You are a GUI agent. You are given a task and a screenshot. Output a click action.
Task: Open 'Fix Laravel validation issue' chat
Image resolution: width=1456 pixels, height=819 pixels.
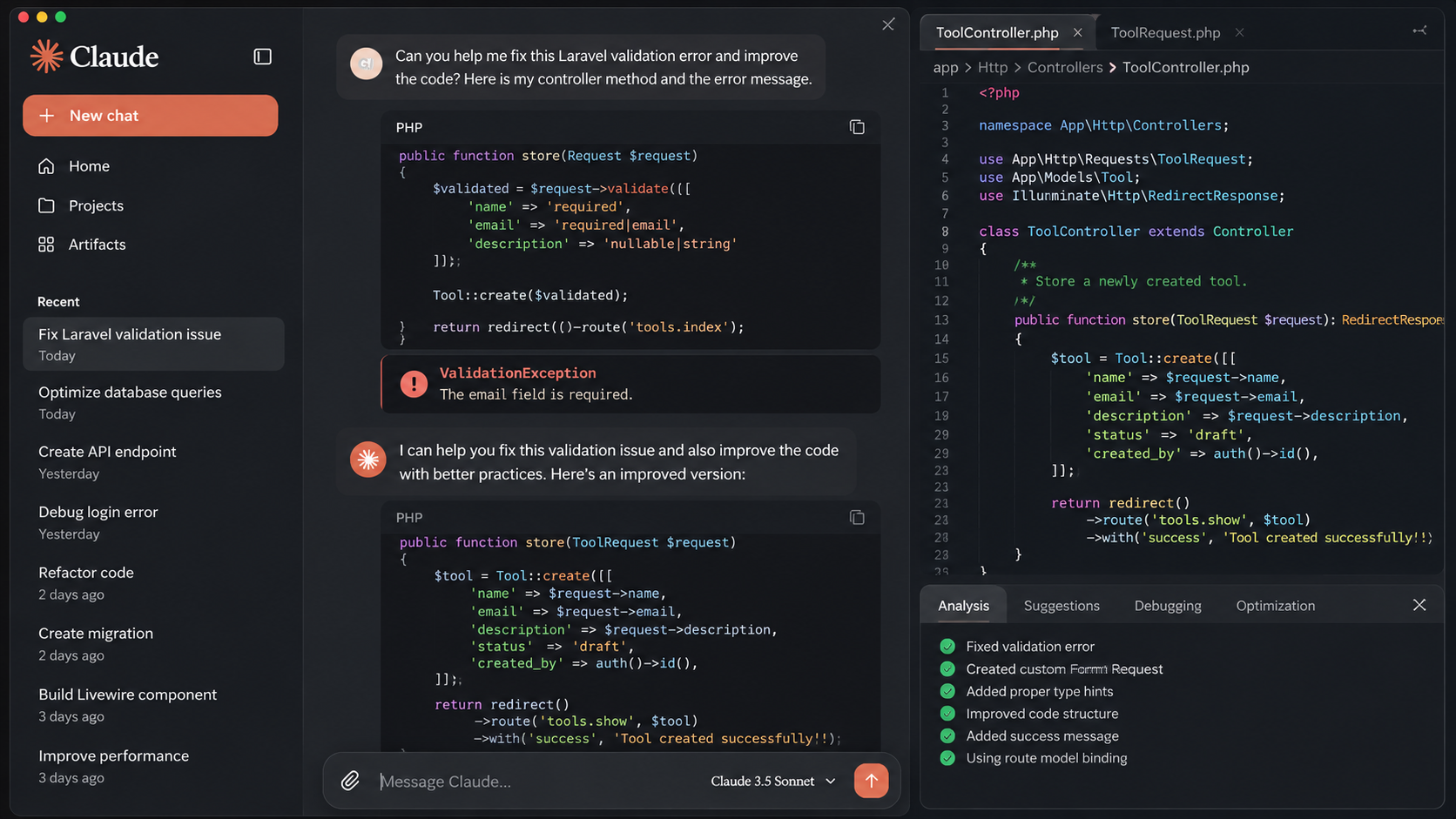coord(153,344)
